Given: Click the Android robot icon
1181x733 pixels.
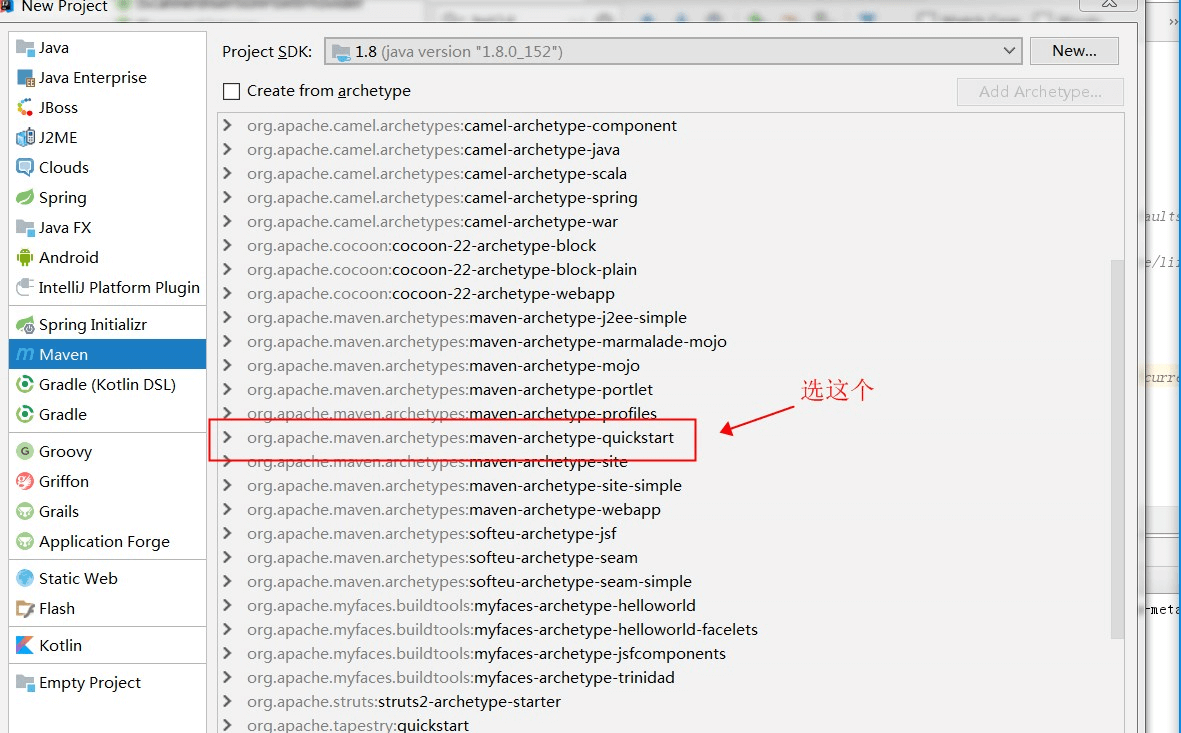Looking at the screenshot, I should click(25, 258).
